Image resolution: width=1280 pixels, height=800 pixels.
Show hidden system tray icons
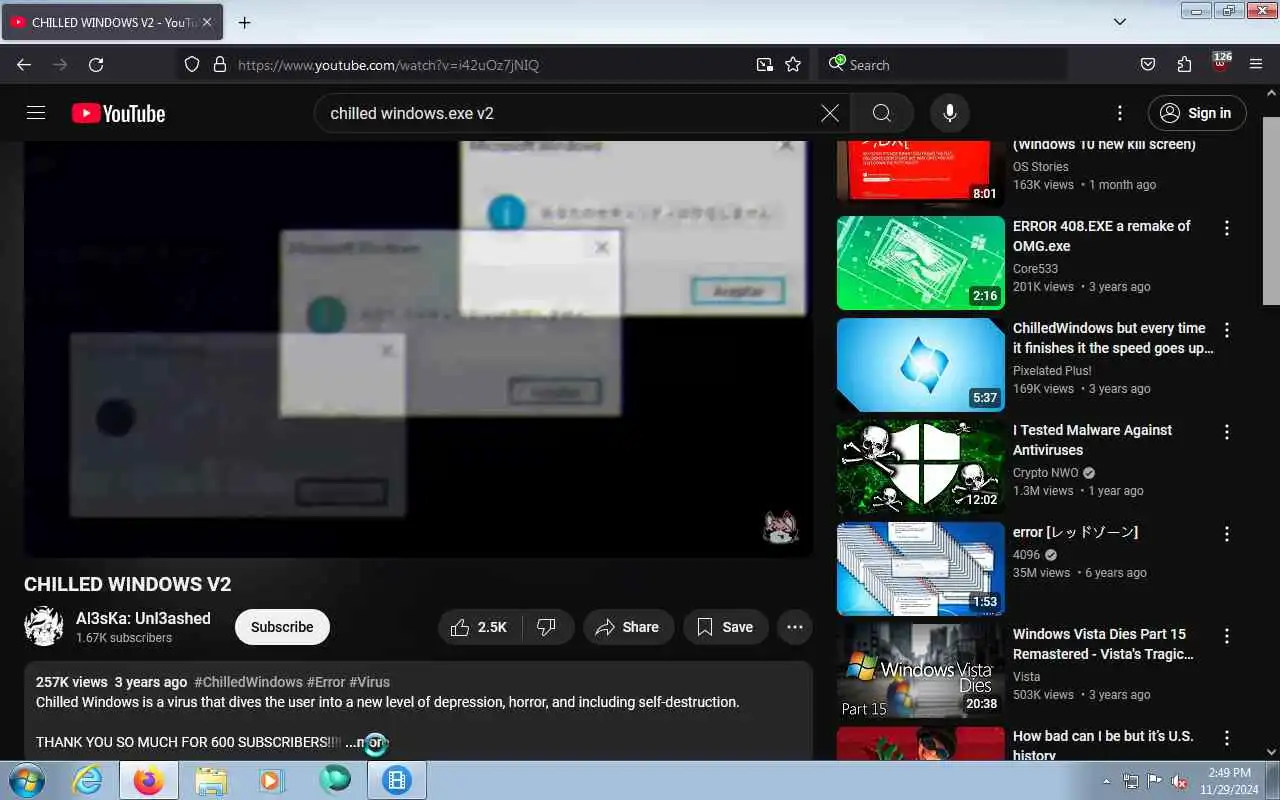click(1106, 781)
